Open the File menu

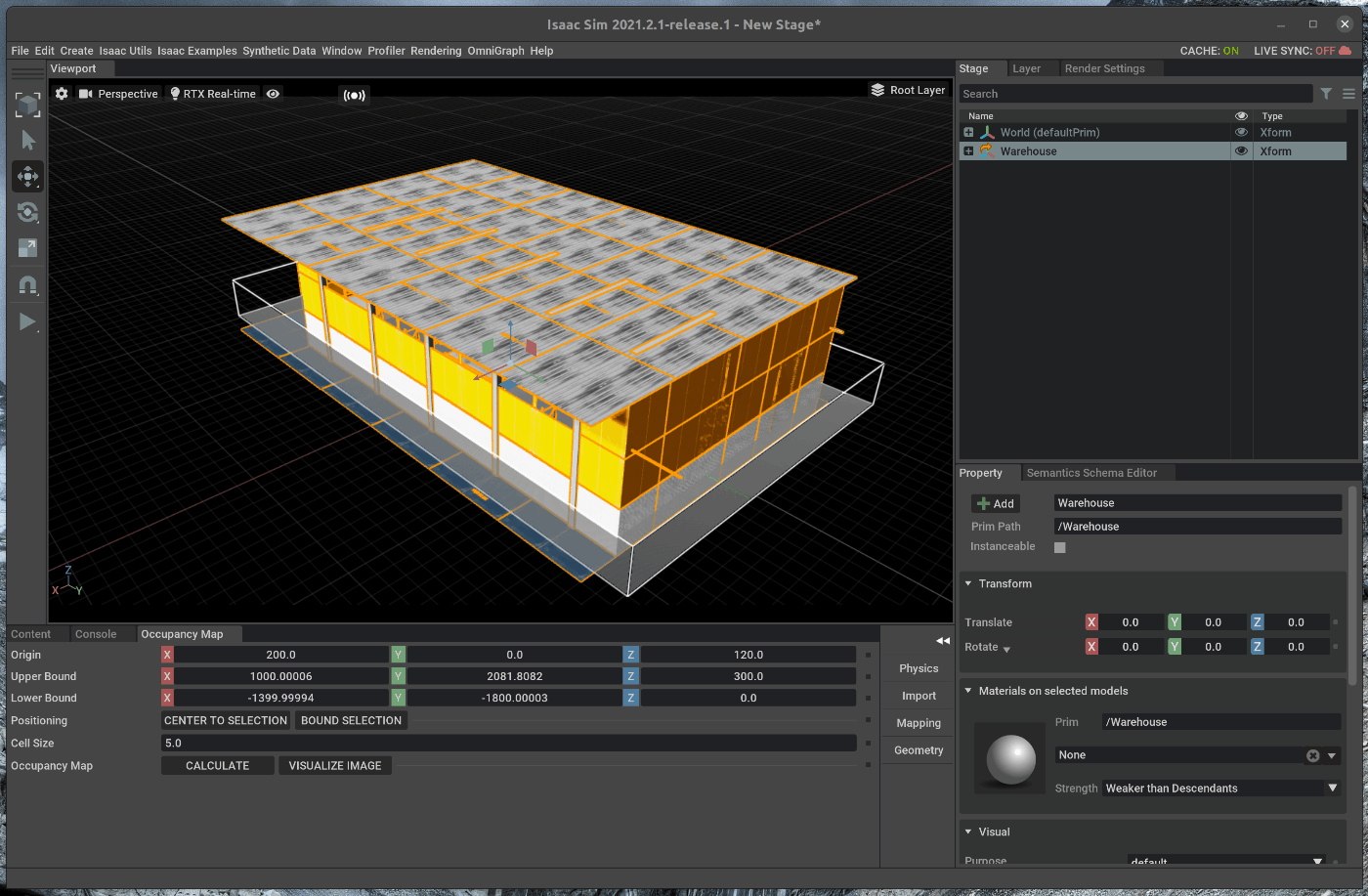(x=20, y=51)
